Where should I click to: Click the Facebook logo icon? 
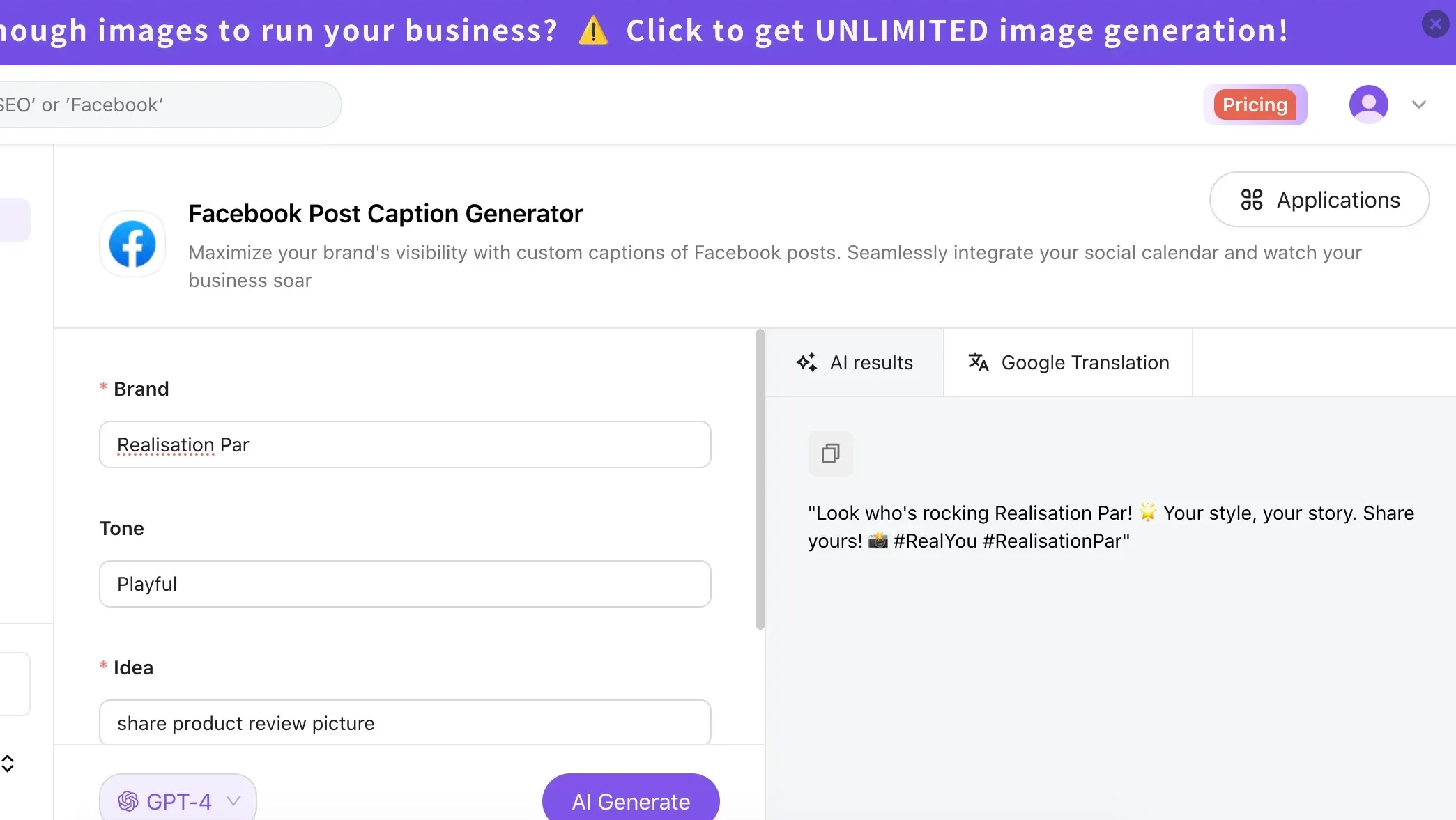point(132,245)
